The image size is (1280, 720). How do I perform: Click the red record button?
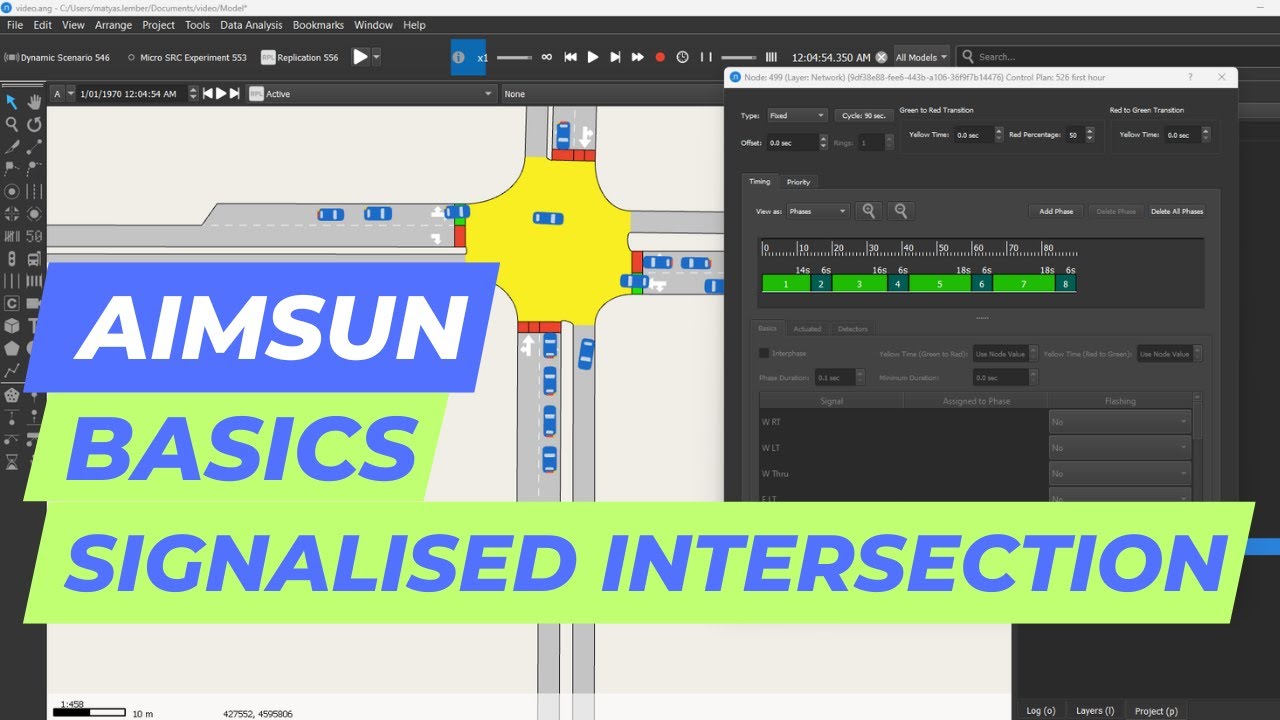tap(660, 57)
